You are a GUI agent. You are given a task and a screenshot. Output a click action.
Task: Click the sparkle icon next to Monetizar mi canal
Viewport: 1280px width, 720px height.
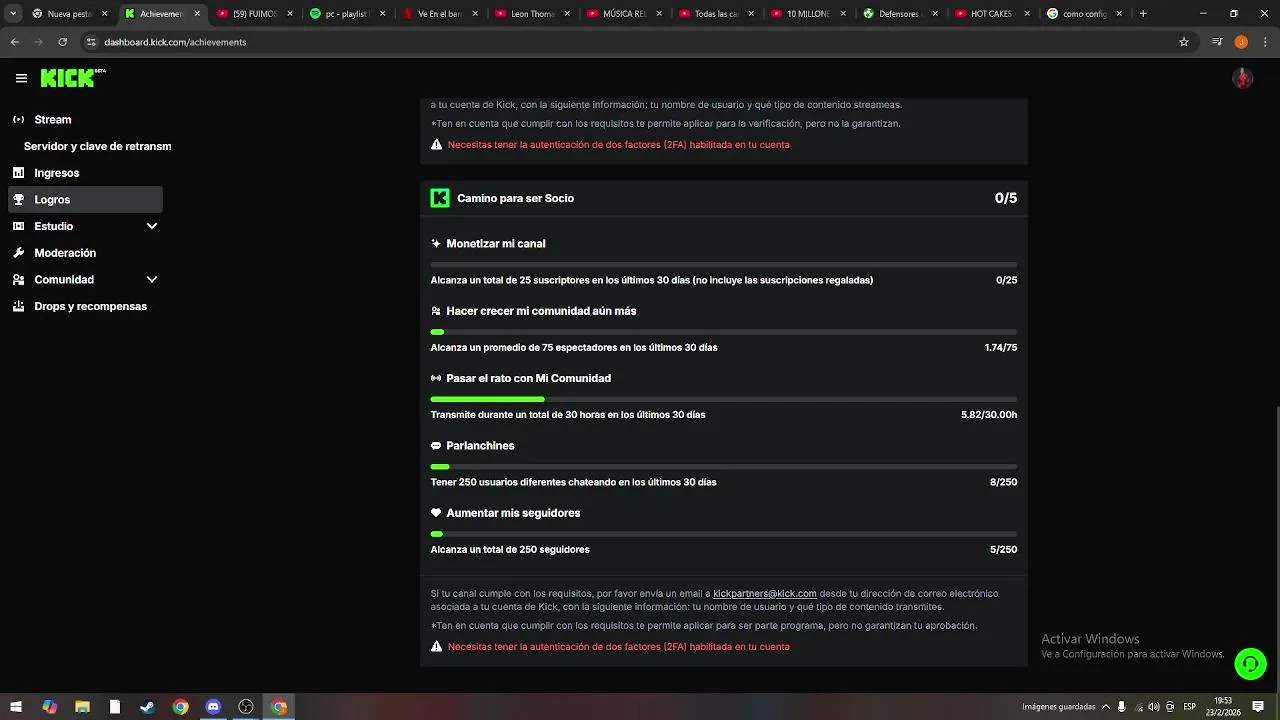click(436, 244)
